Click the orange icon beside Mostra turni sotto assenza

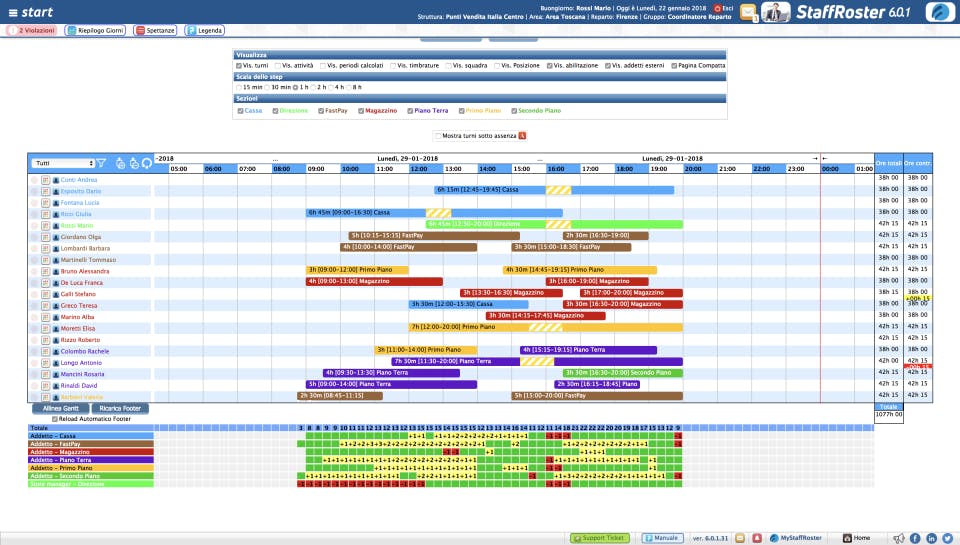click(522, 136)
